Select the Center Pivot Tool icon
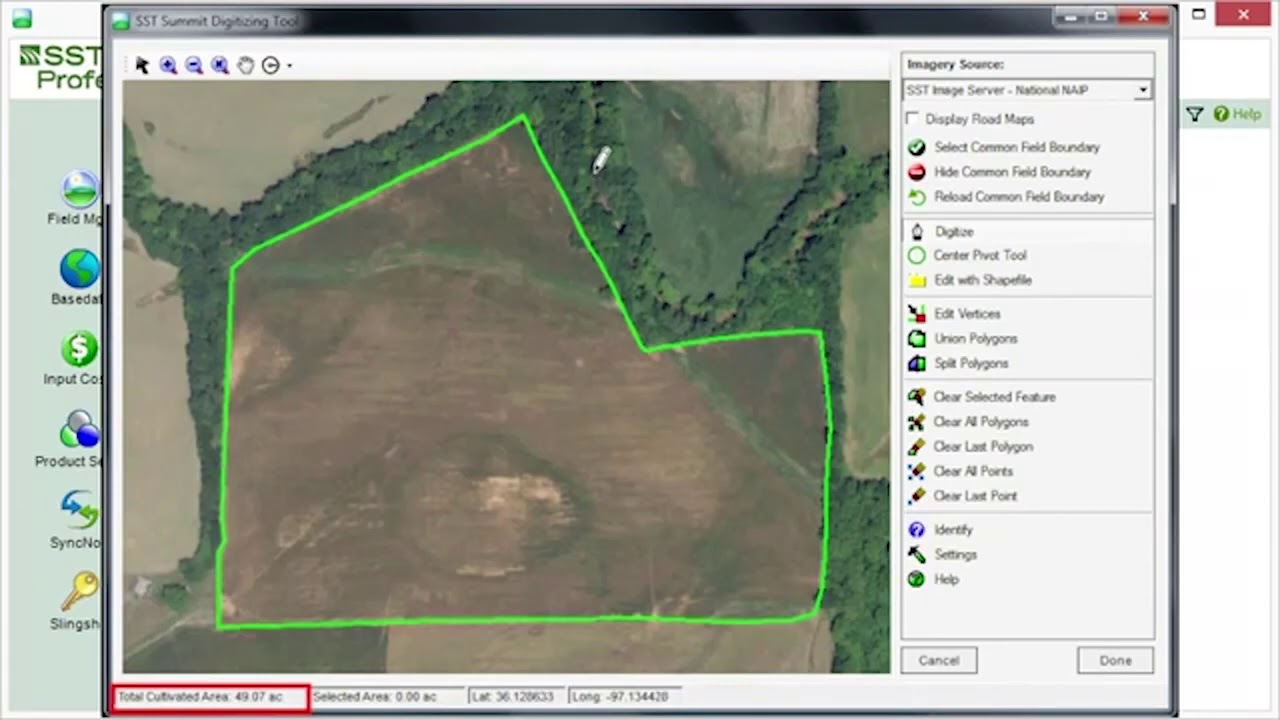This screenshot has width=1280, height=720. (x=916, y=255)
